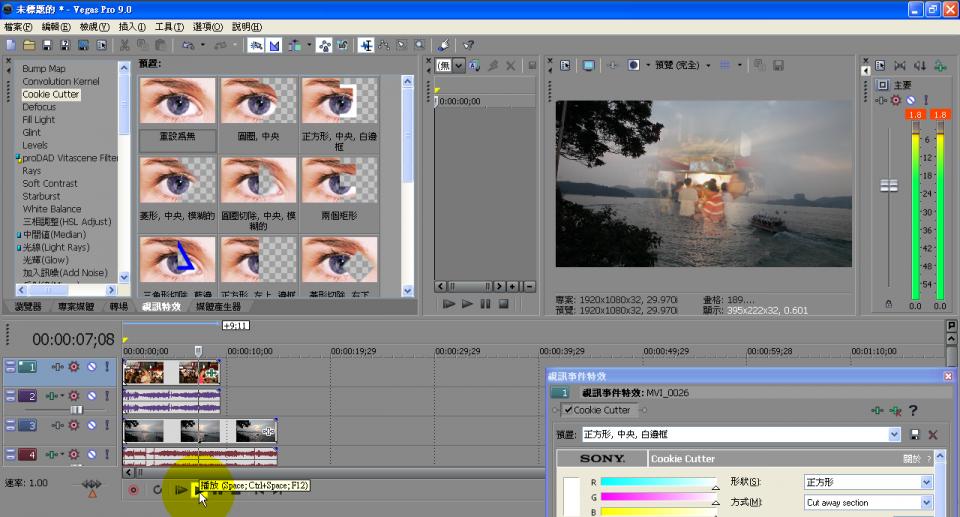The width and height of the screenshot is (960, 517).
Task: Switch to the 轉場 (Transitions) tab
Action: (118, 307)
